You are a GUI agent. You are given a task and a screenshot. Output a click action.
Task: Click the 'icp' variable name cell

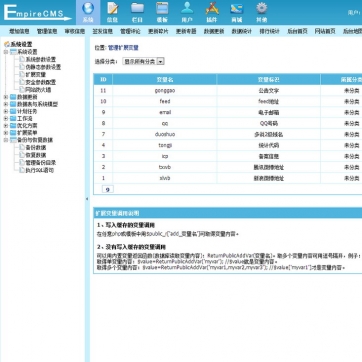tap(165, 156)
